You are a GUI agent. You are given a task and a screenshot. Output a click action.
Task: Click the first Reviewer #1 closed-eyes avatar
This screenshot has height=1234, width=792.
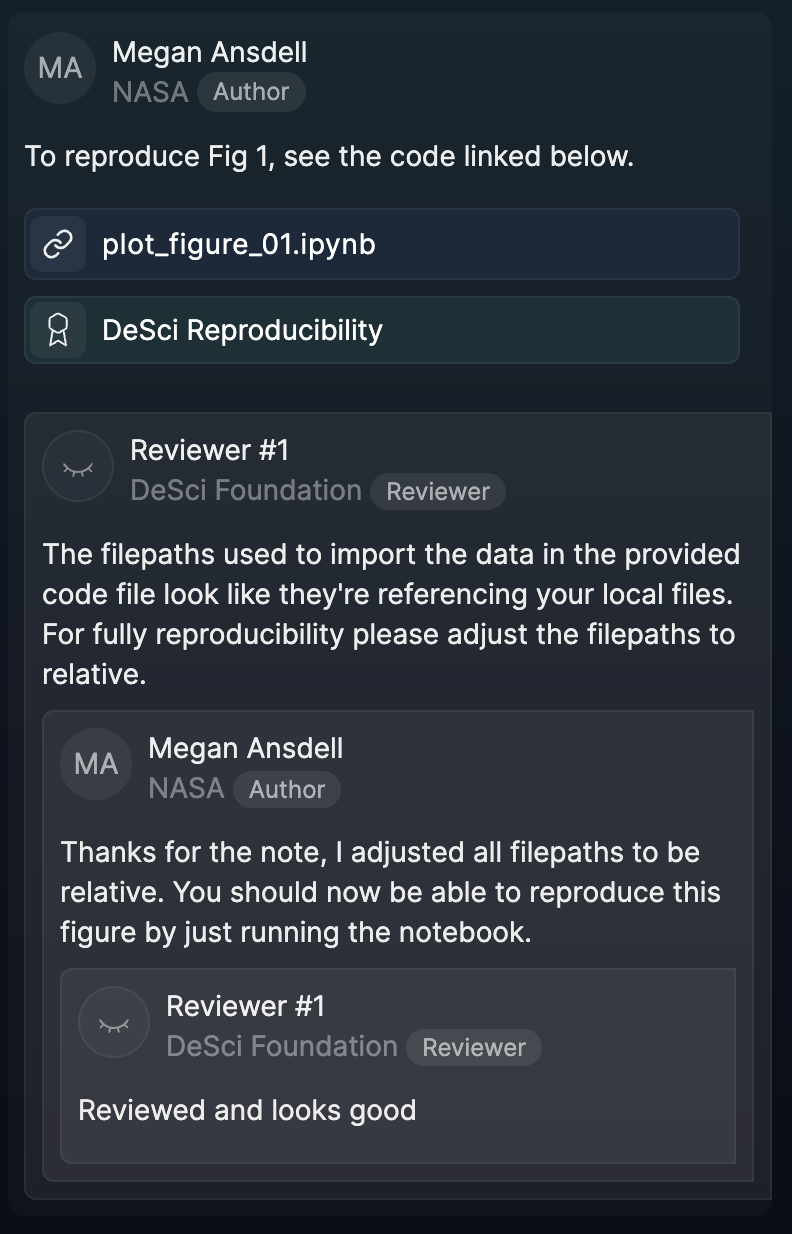pyautogui.click(x=78, y=467)
